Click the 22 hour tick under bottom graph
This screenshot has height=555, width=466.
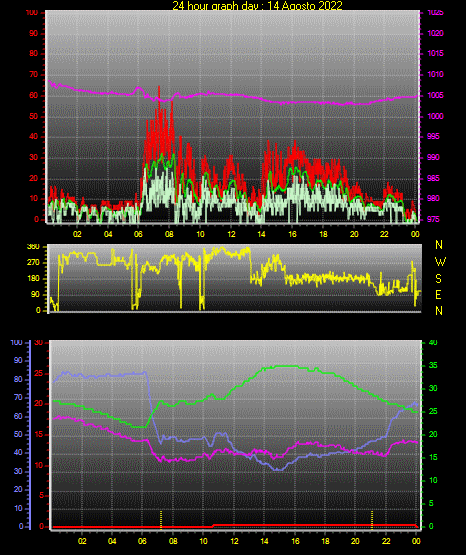pyautogui.click(x=386, y=541)
